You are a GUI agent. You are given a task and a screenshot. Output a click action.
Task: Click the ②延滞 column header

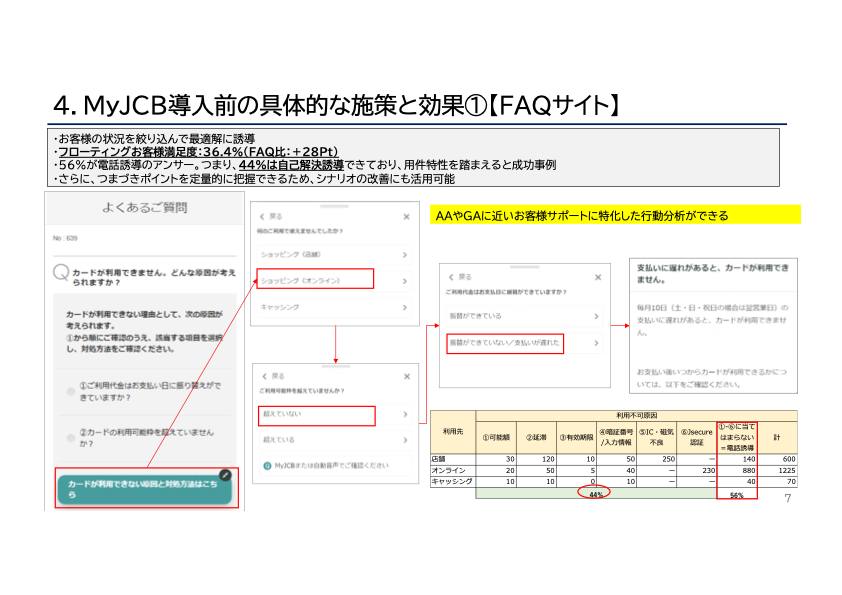(x=536, y=437)
